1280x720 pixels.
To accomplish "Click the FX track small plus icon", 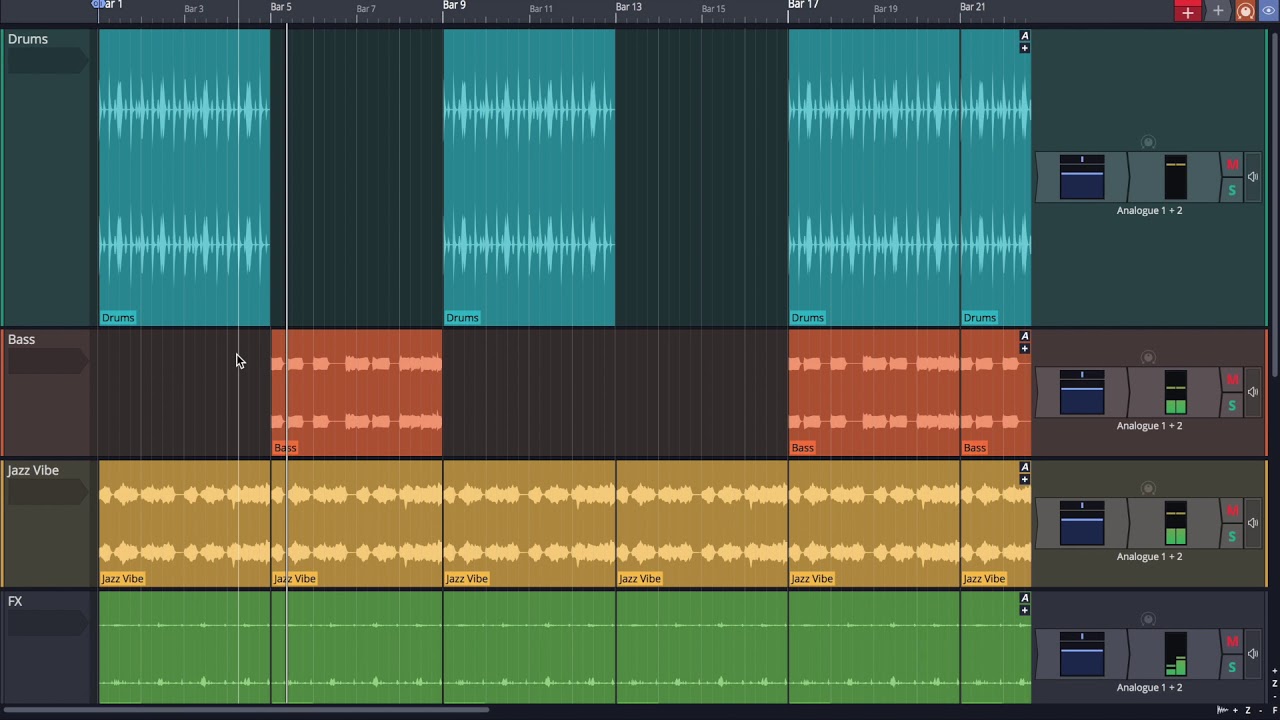I will [1024, 611].
